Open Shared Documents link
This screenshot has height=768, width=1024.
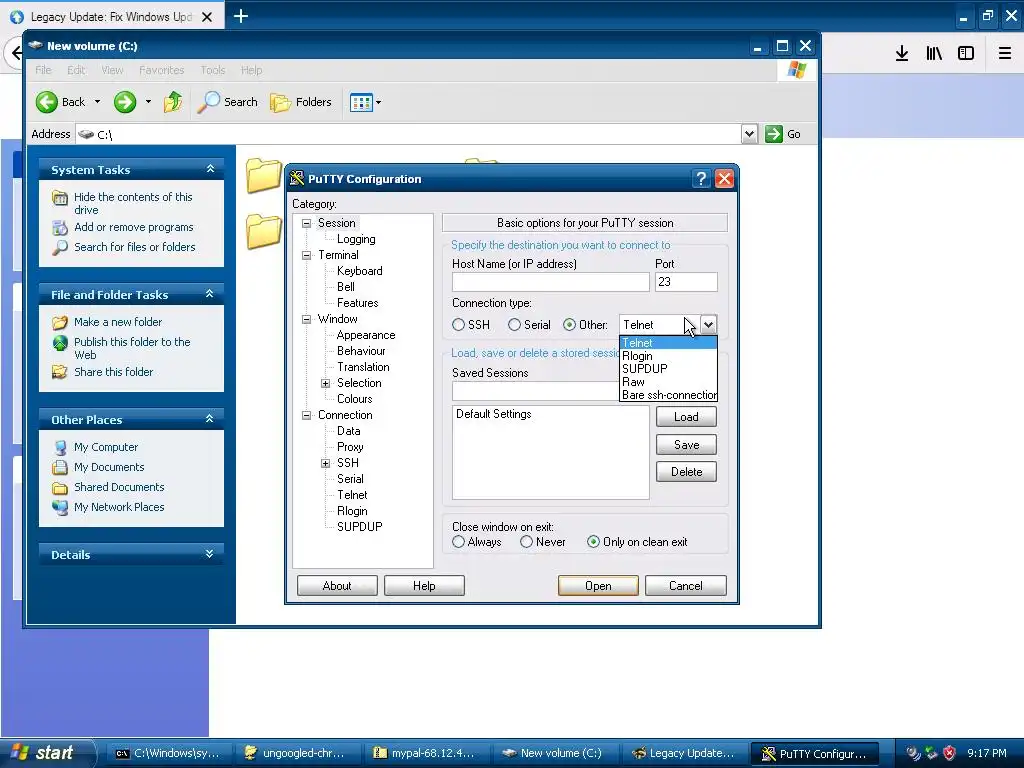[119, 487]
